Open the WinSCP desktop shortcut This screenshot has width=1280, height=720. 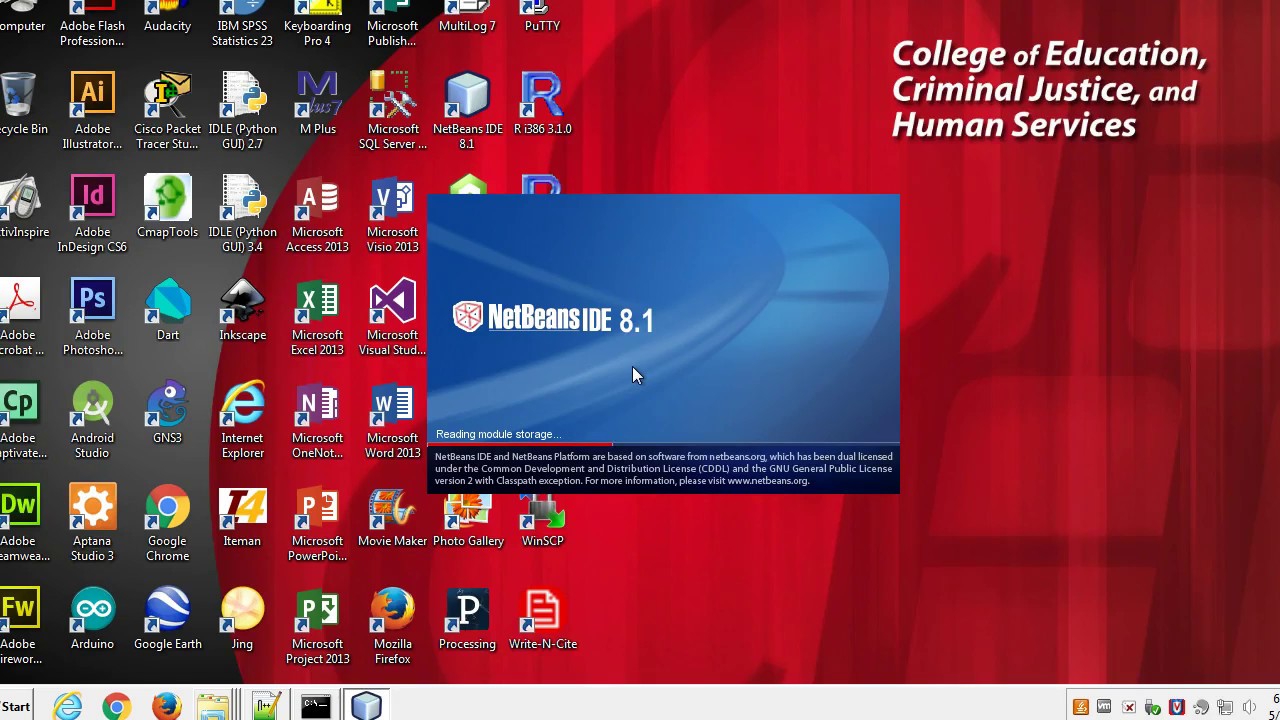point(543,521)
